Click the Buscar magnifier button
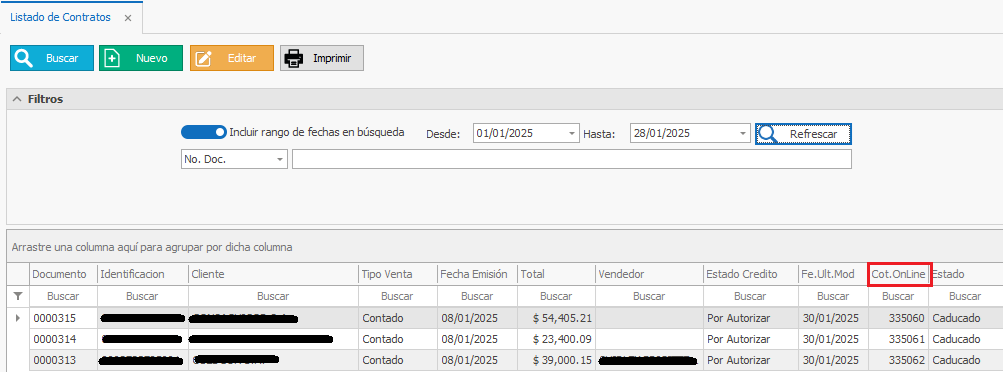The image size is (1003, 372). click(52, 58)
